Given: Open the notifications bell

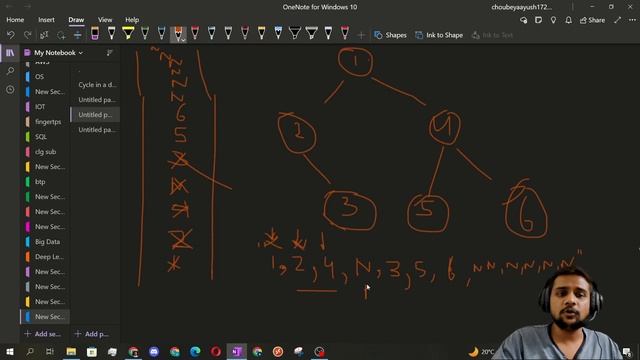Looking at the screenshot, I should 568,20.
